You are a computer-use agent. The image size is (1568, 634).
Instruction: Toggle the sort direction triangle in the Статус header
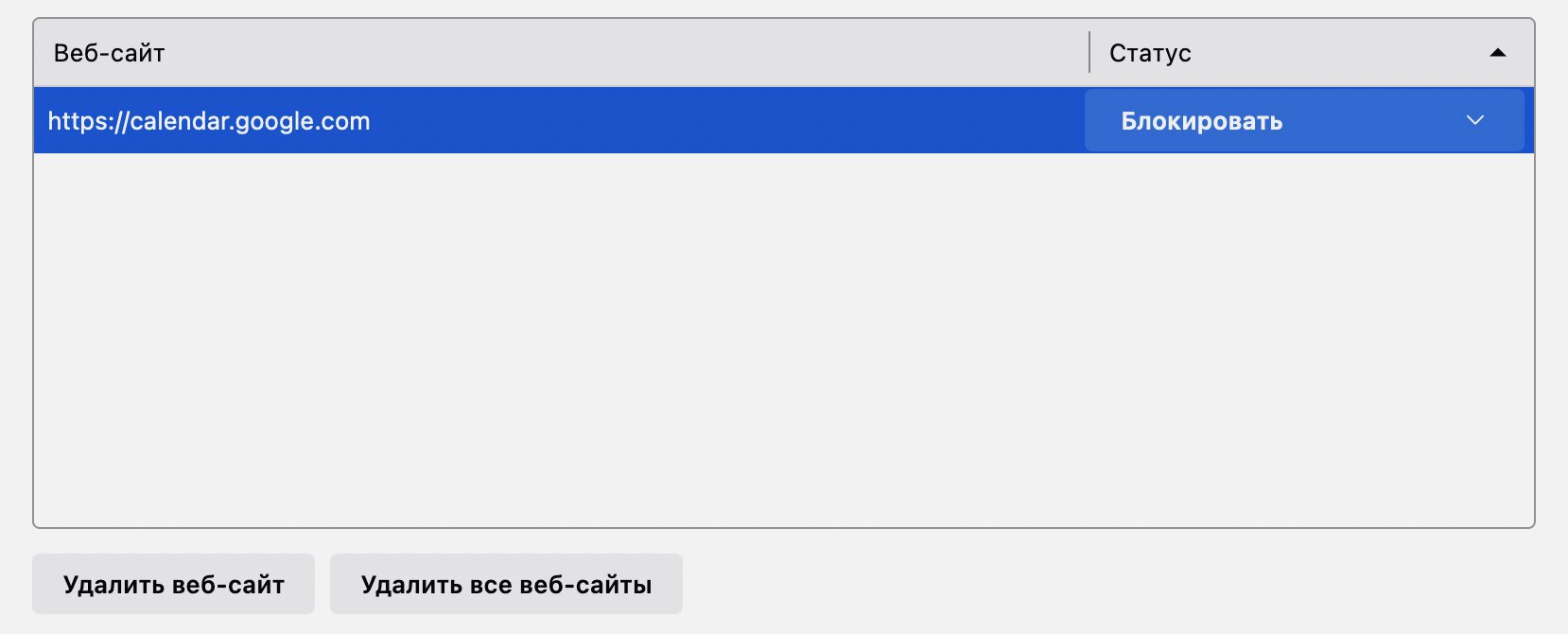tap(1497, 53)
